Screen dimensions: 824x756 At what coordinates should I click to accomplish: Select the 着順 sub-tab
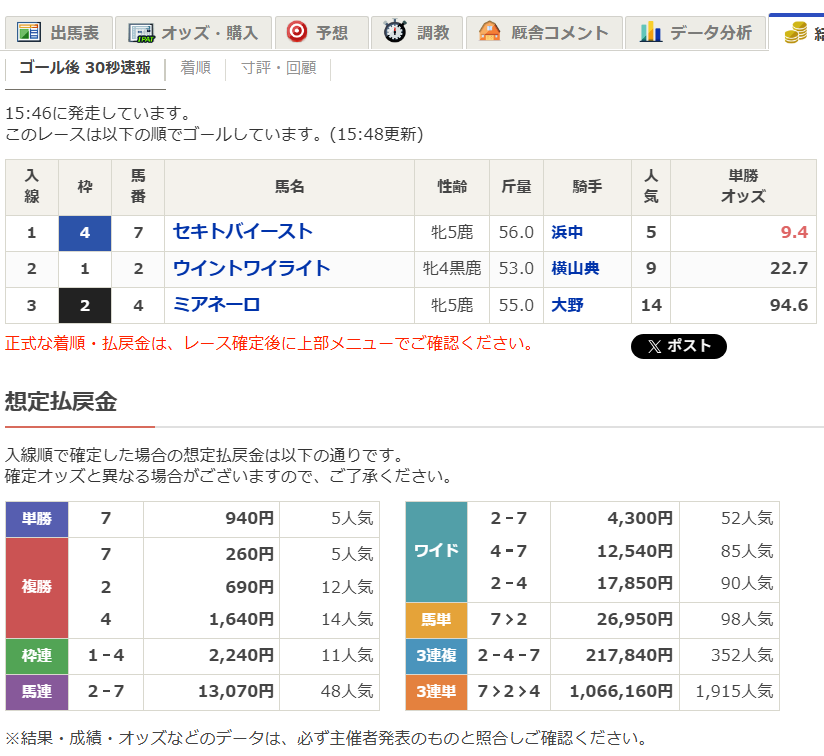[195, 68]
